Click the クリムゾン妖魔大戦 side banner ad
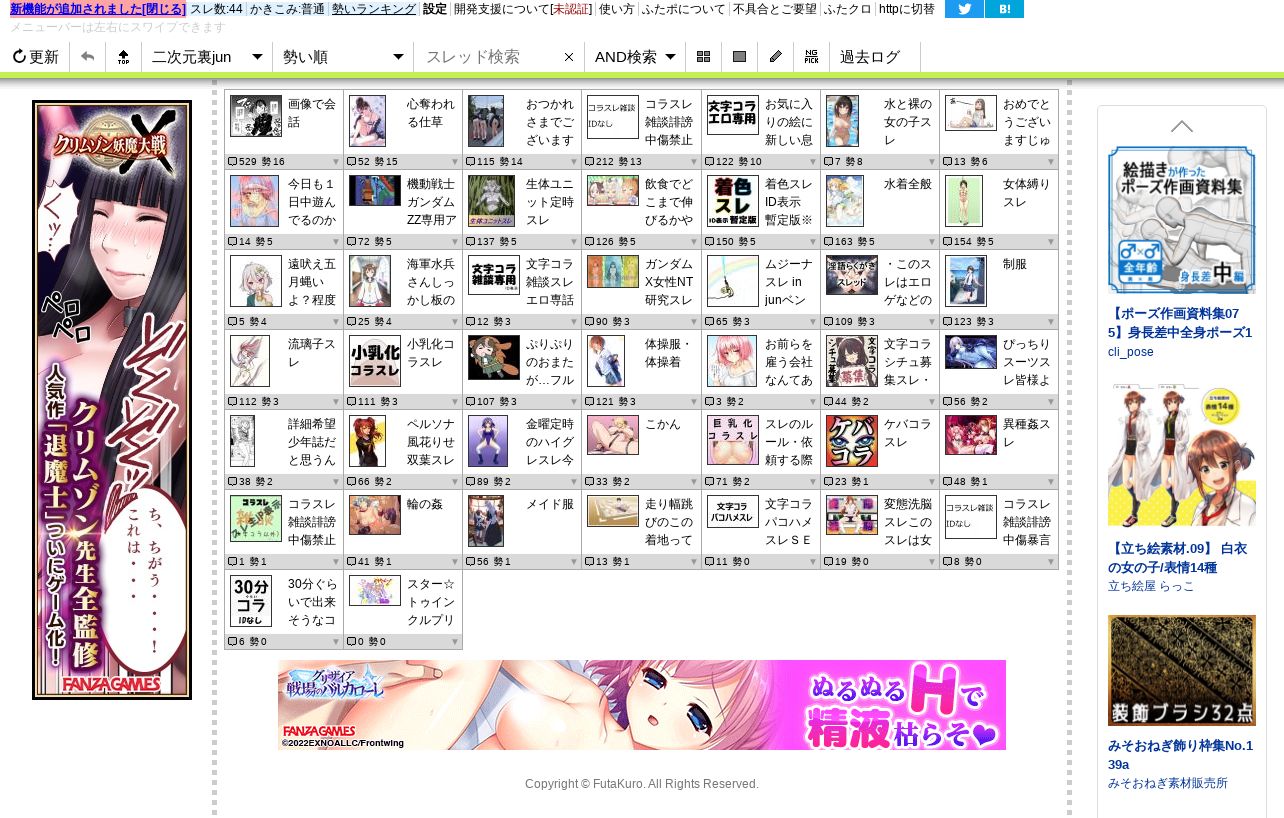 pyautogui.click(x=112, y=400)
